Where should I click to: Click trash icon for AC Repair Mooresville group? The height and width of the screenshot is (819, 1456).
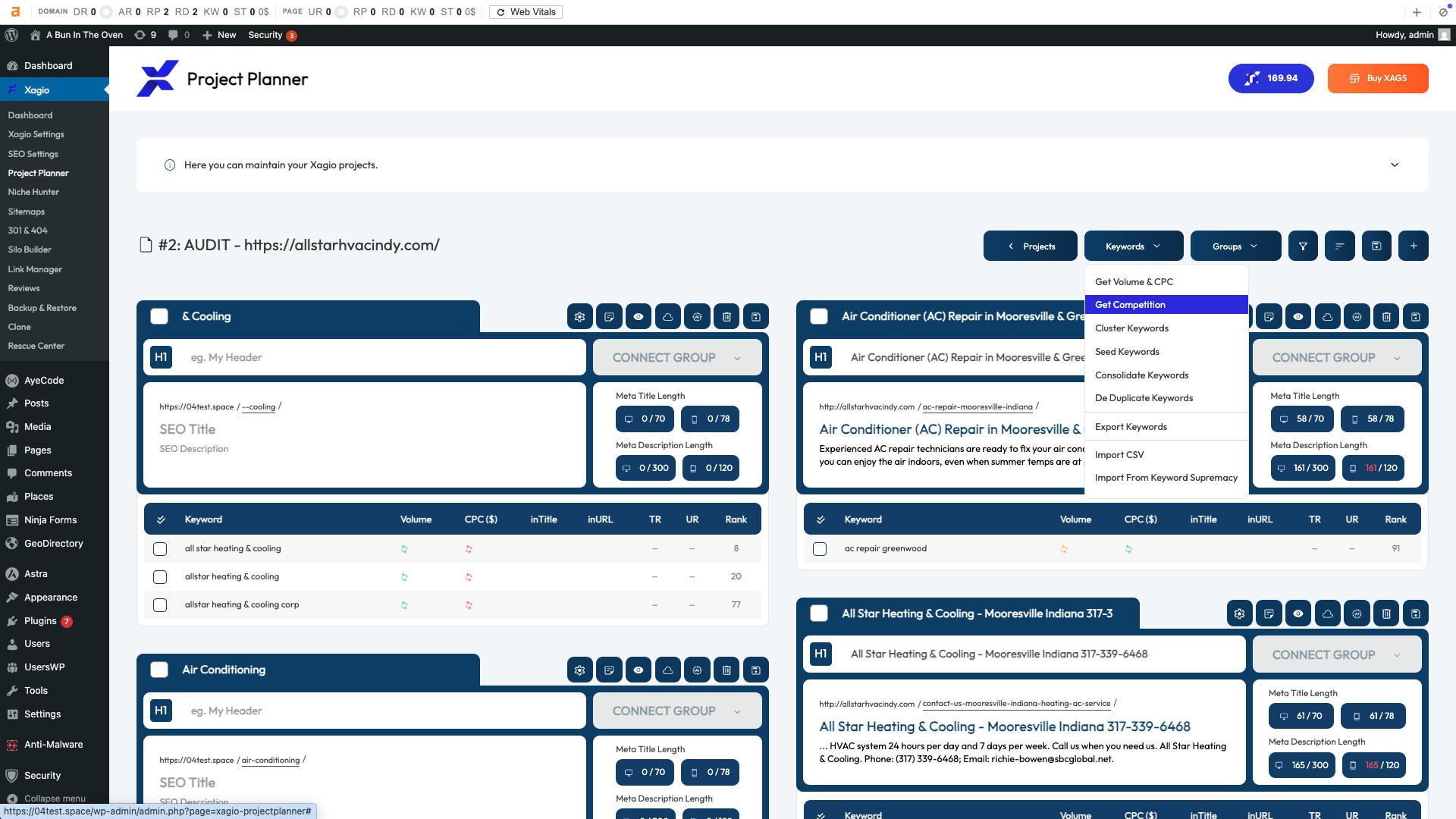pos(1386,317)
